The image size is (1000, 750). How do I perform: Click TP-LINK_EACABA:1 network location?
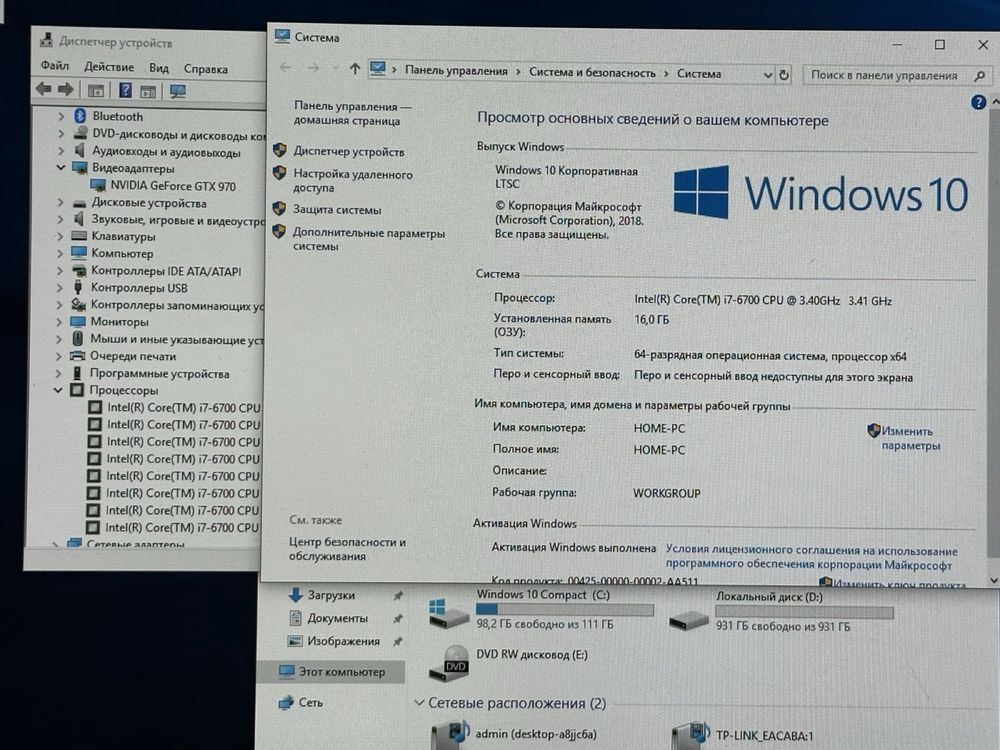click(742, 735)
